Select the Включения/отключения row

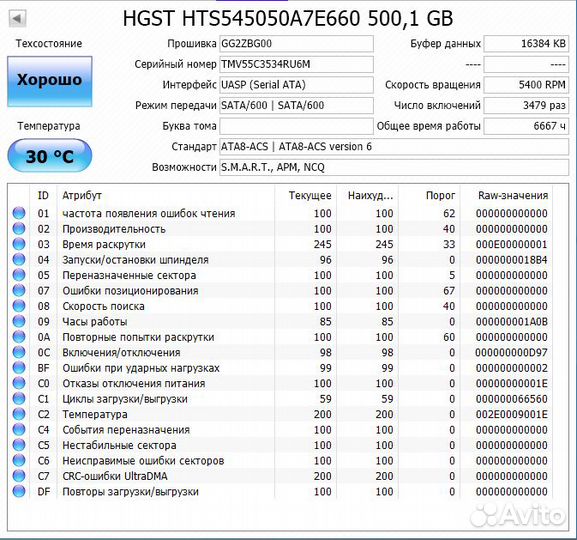(x=280, y=352)
